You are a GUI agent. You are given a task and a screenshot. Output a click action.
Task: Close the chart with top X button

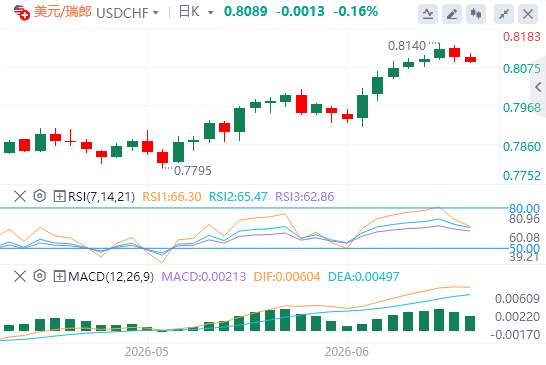[x=528, y=14]
